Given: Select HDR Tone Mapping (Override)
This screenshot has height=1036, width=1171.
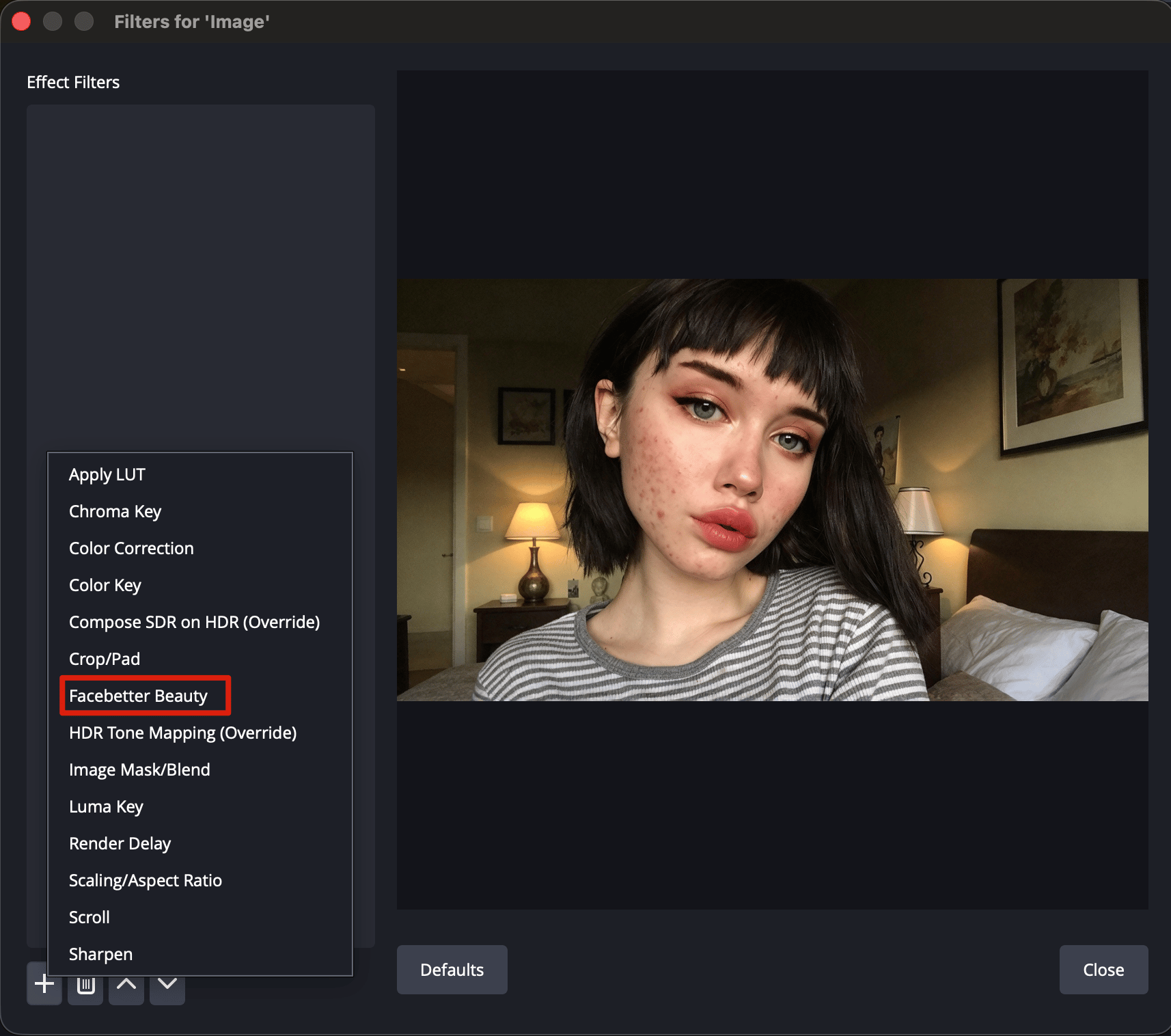Looking at the screenshot, I should point(200,733).
